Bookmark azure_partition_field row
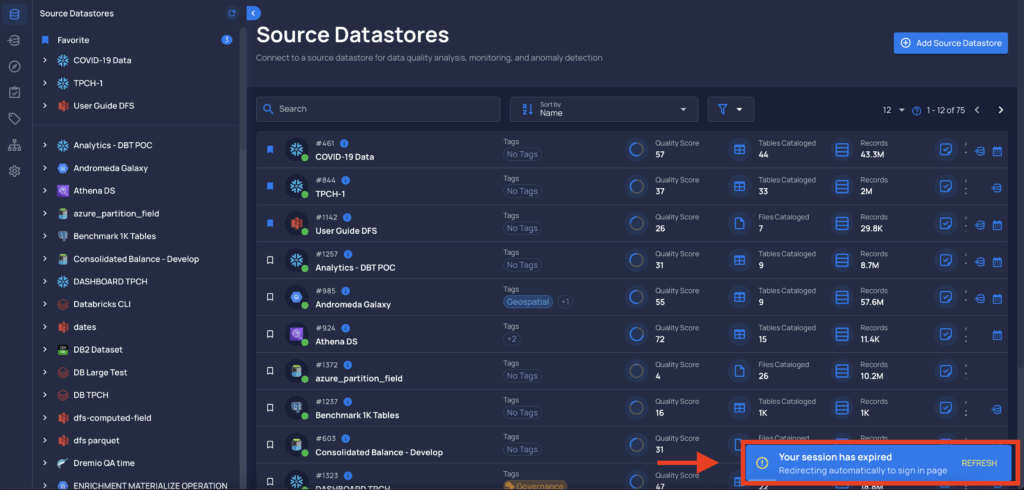This screenshot has width=1024, height=490. 270,371
